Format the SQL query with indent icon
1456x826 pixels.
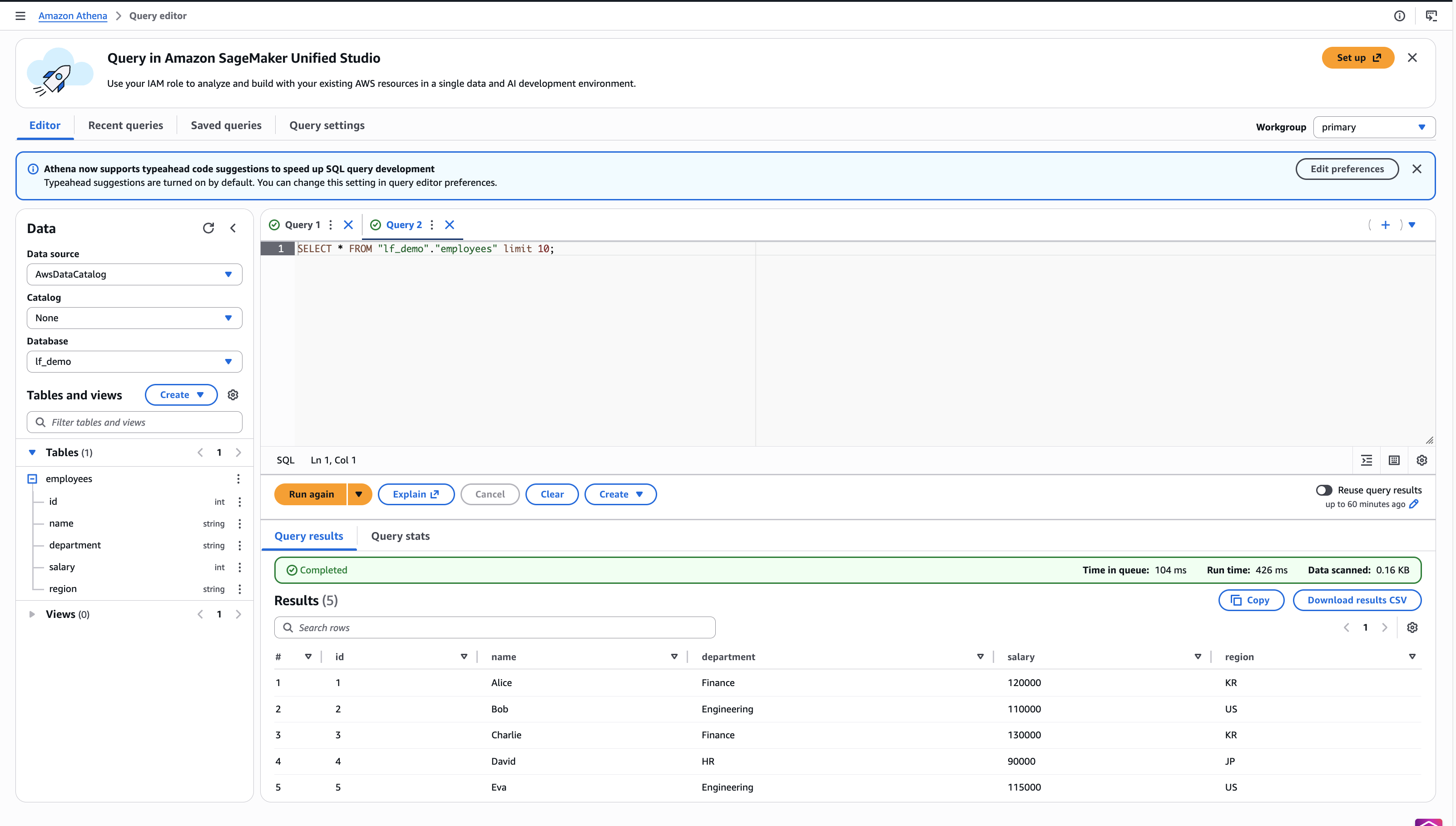[1367, 460]
